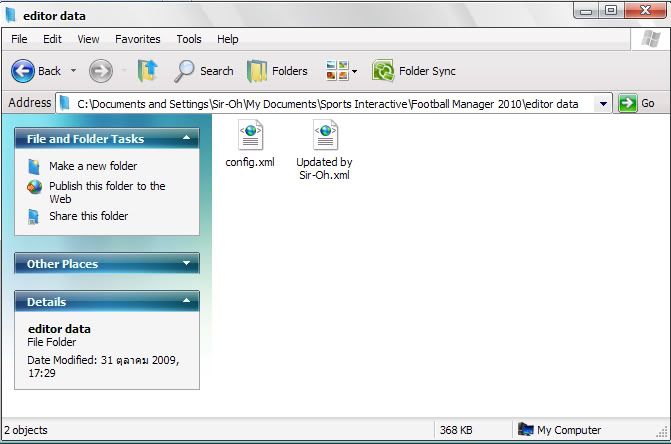Click the Go arrow button
This screenshot has width=671, height=444.
pos(627,103)
